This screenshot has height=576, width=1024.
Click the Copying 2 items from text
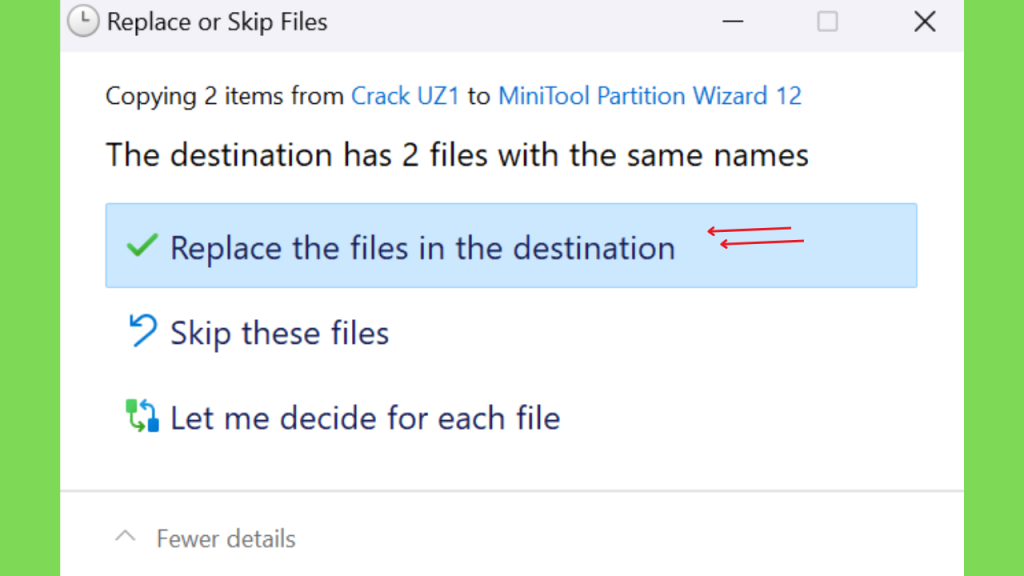pyautogui.click(x=225, y=96)
